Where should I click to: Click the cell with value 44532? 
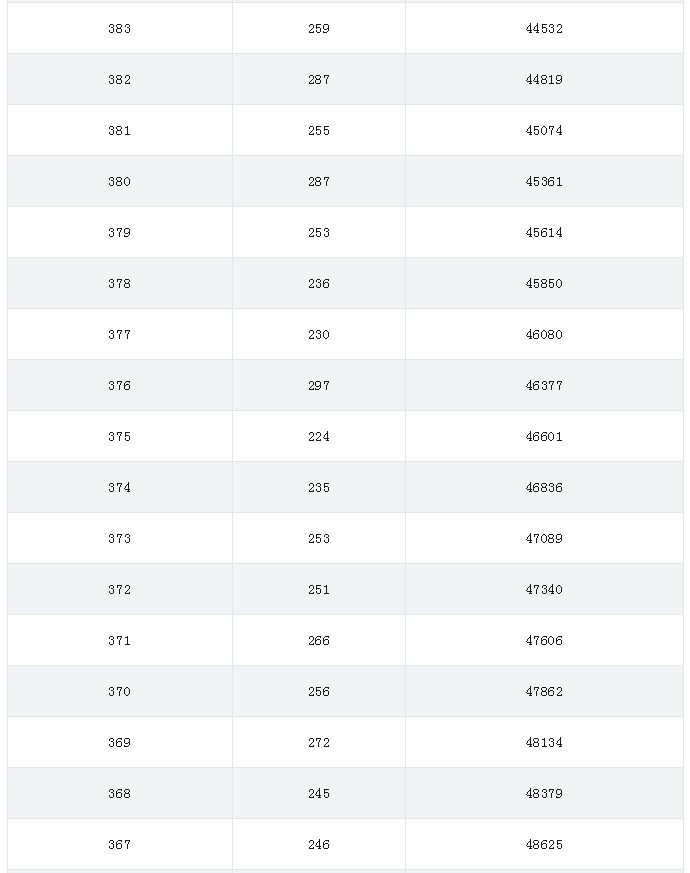(x=544, y=28)
